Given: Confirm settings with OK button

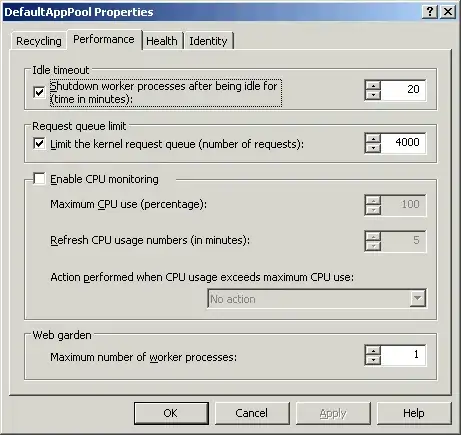Looking at the screenshot, I should pos(171,413).
